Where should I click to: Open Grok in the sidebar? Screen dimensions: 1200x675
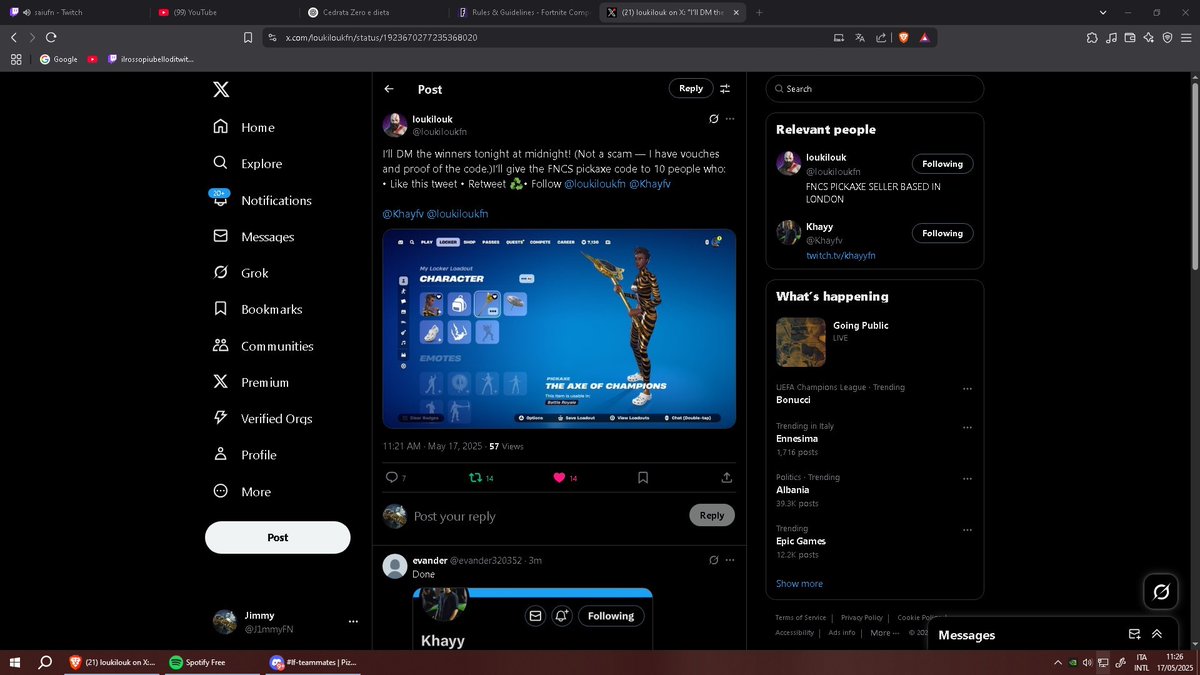coord(240,273)
